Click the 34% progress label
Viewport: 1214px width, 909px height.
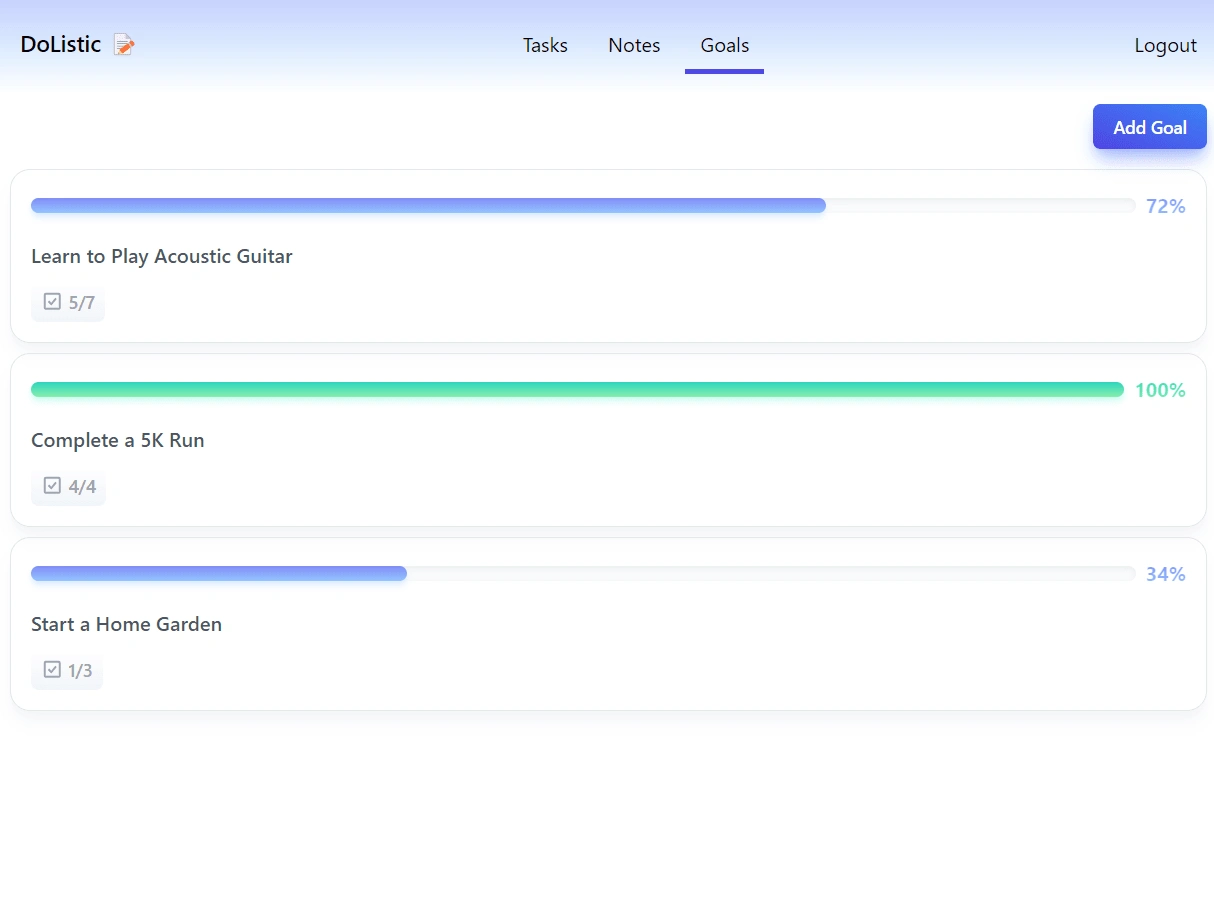[1166, 574]
